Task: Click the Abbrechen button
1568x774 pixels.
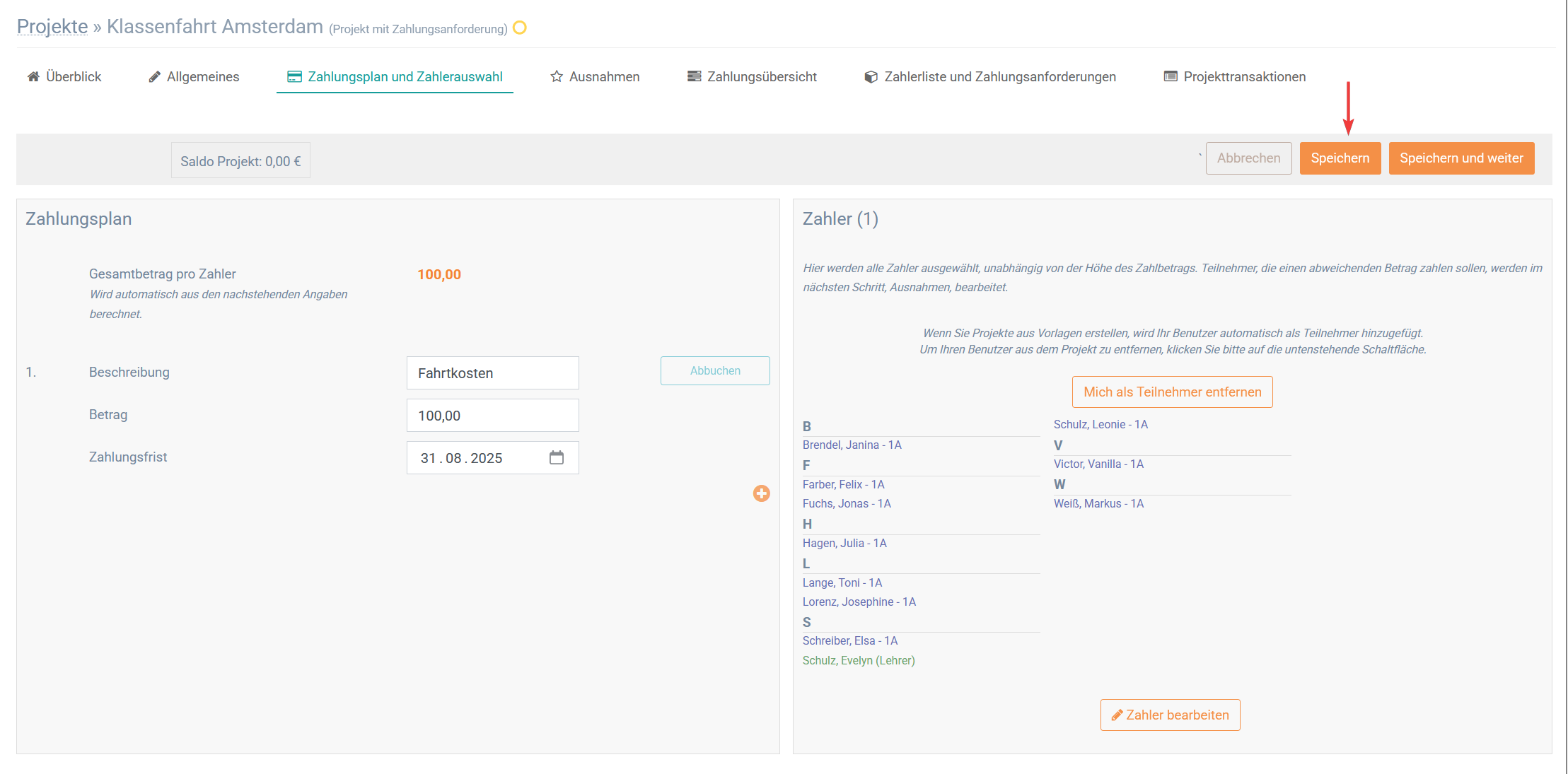Action: tap(1248, 158)
